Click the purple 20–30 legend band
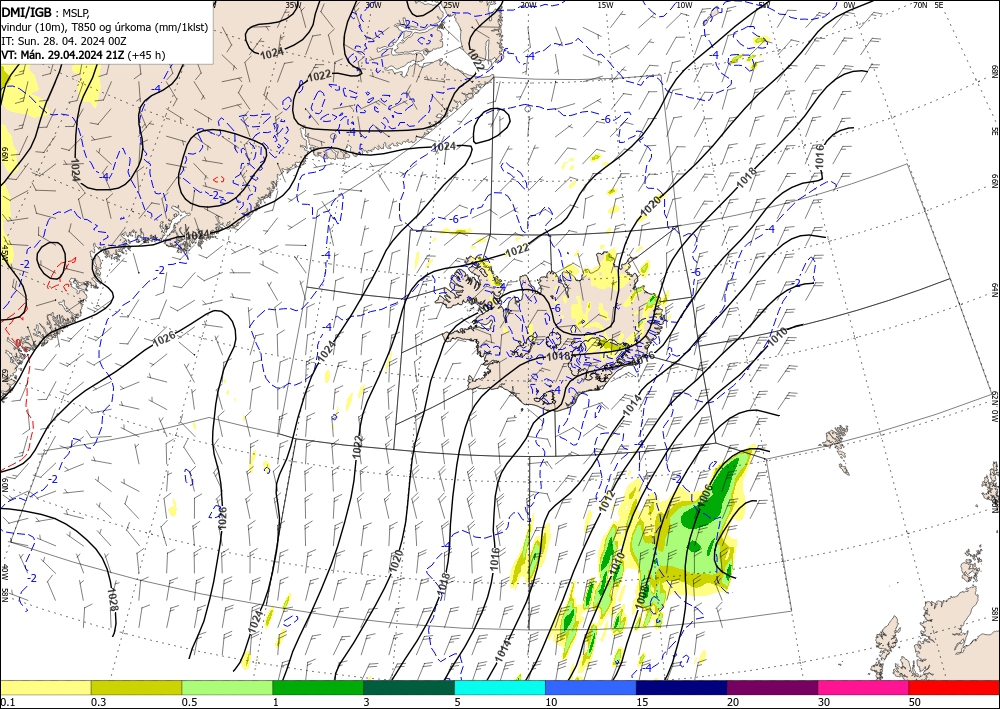 click(772, 687)
